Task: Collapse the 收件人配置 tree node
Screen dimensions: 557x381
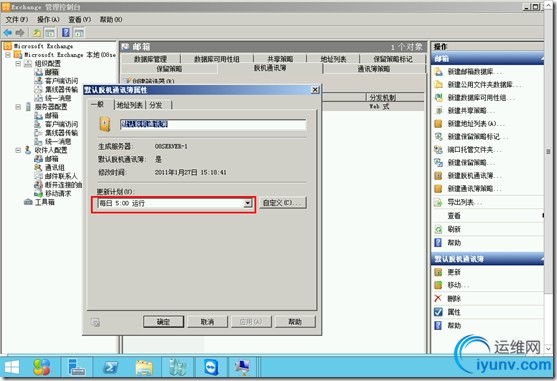Action: coord(18,150)
